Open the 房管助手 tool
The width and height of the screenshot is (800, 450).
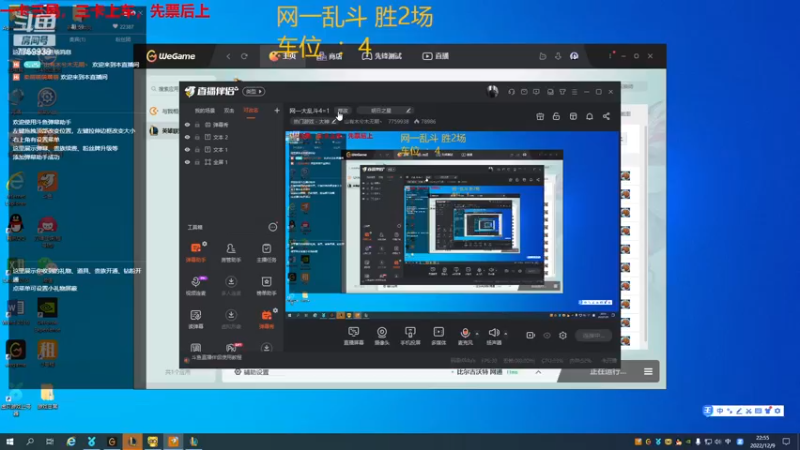click(x=231, y=252)
